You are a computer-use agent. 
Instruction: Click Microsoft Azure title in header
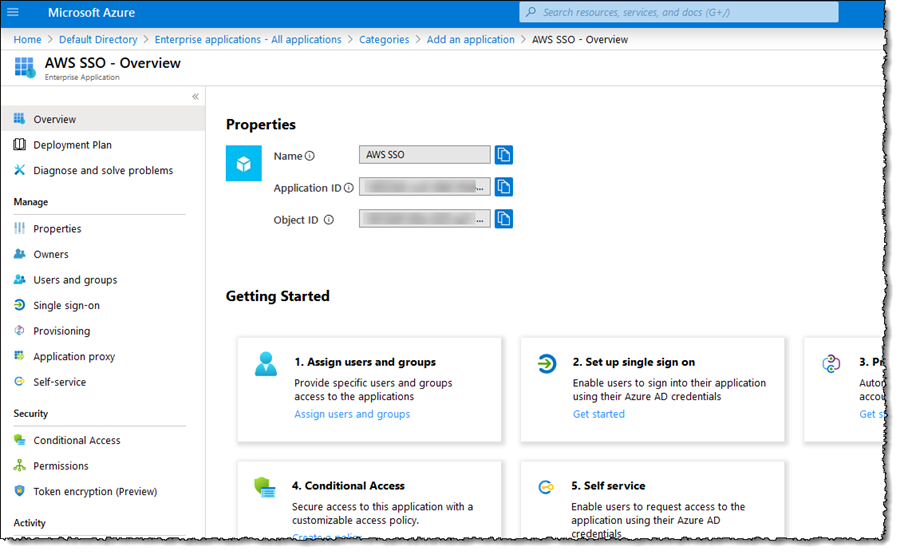click(91, 12)
